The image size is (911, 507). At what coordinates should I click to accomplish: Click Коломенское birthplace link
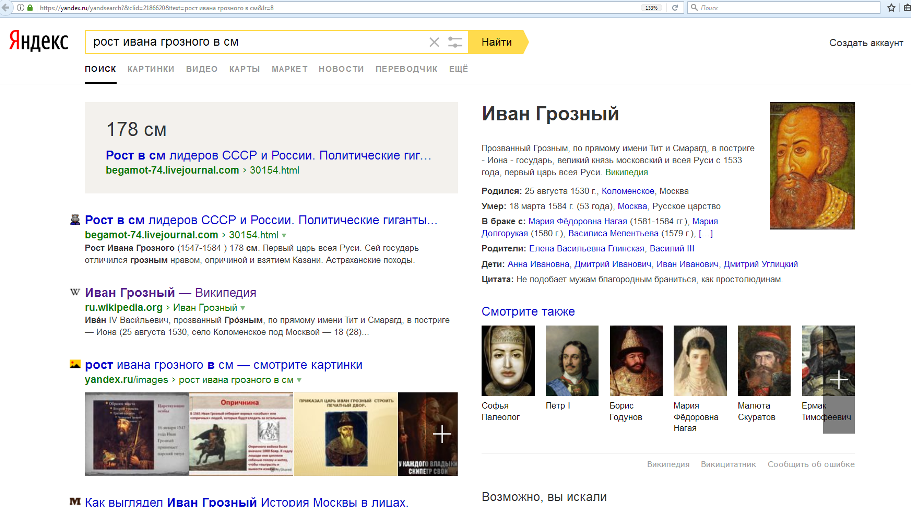(627, 190)
